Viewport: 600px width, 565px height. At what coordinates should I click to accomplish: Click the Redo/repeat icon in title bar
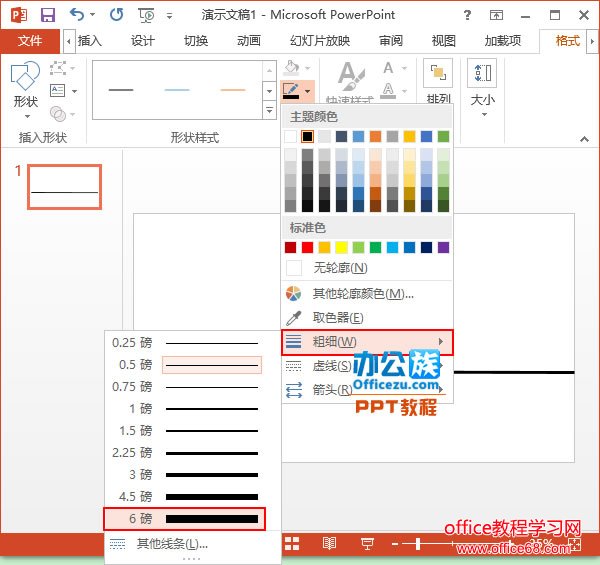[116, 15]
